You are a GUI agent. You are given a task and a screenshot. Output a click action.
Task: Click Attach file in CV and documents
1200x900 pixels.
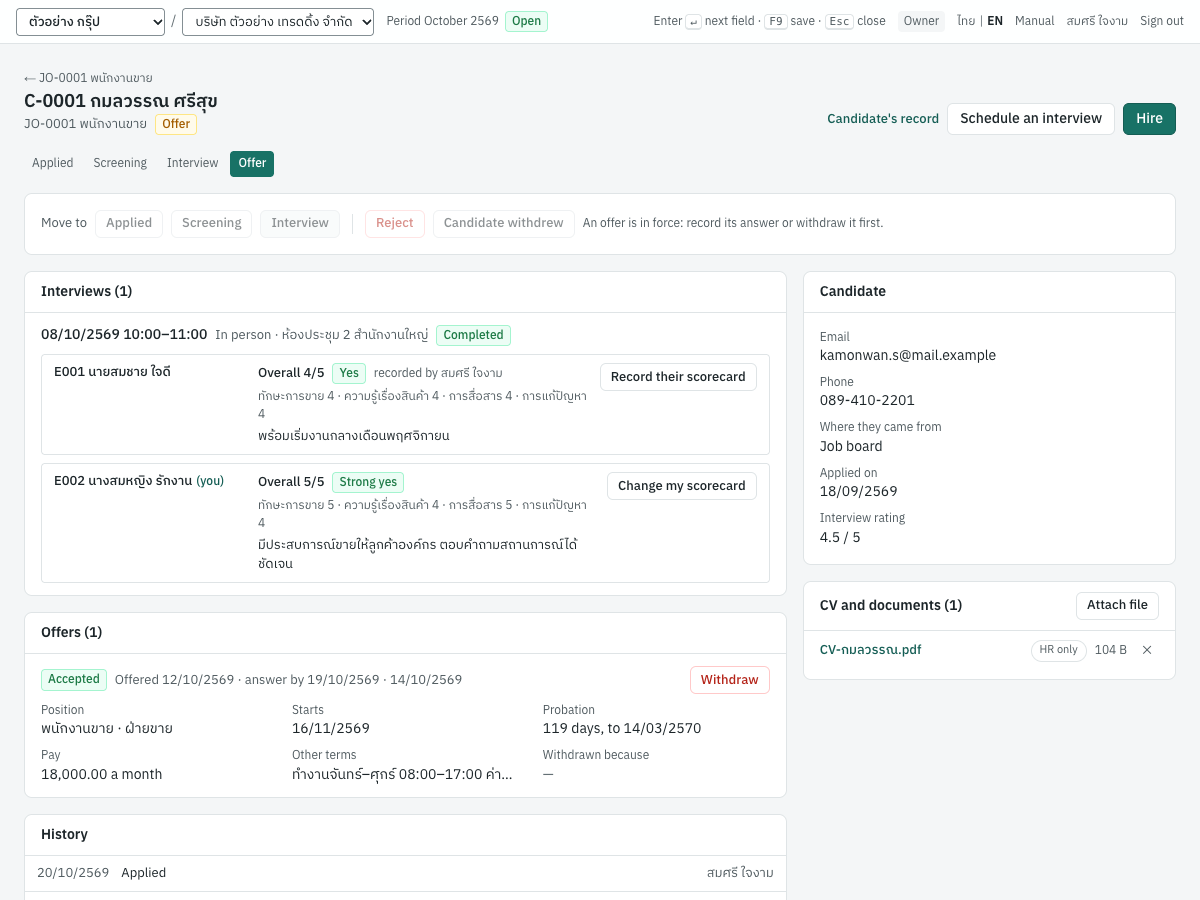(1117, 605)
